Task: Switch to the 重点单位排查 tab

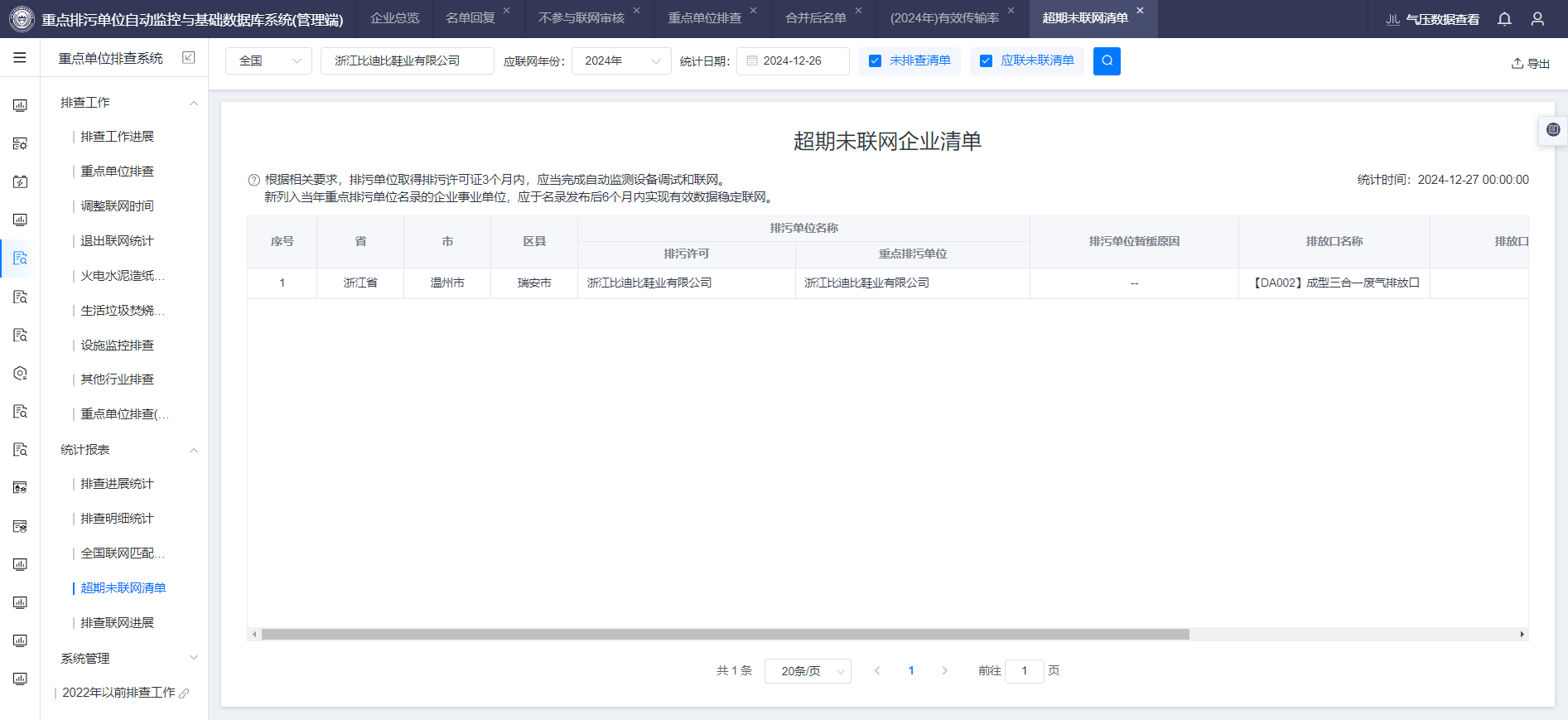Action: [x=705, y=18]
